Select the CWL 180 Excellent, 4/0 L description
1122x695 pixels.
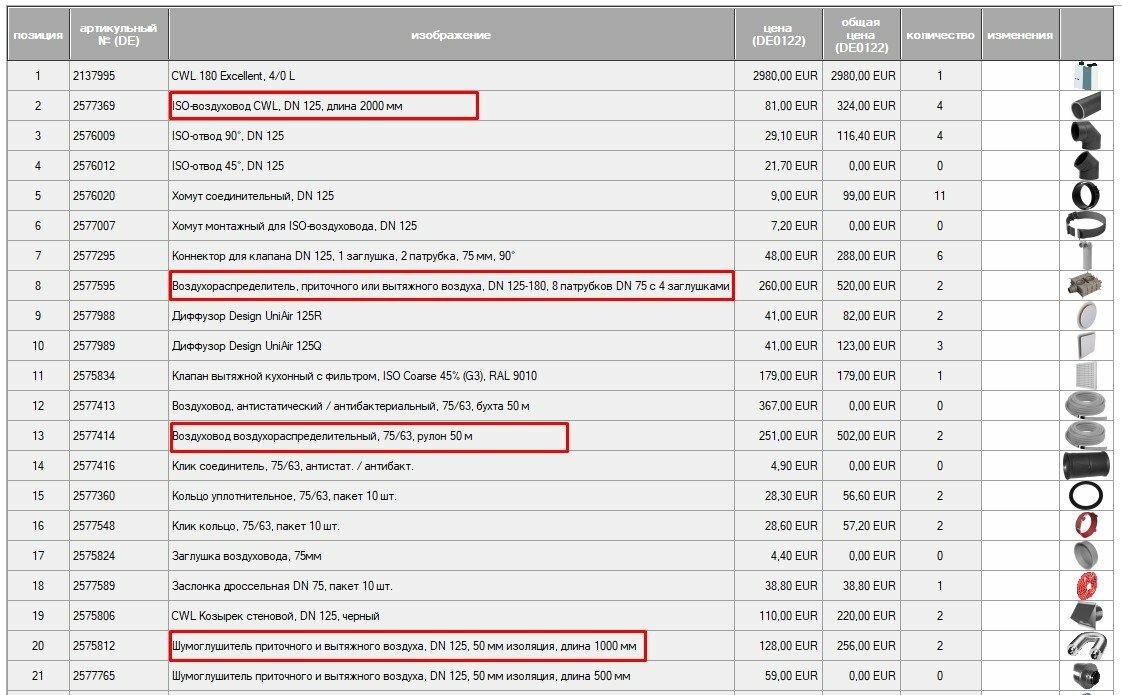point(233,76)
